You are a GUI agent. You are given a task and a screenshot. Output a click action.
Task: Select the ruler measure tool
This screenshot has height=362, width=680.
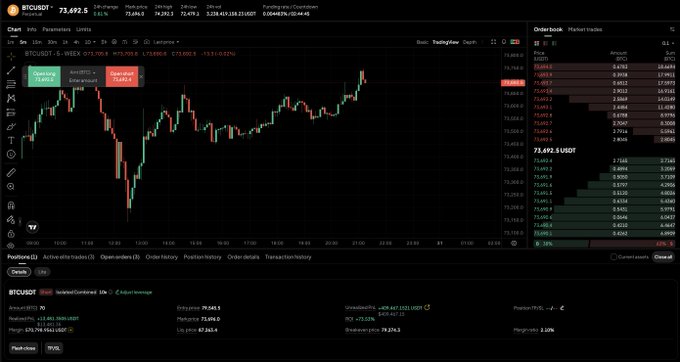(x=11, y=173)
